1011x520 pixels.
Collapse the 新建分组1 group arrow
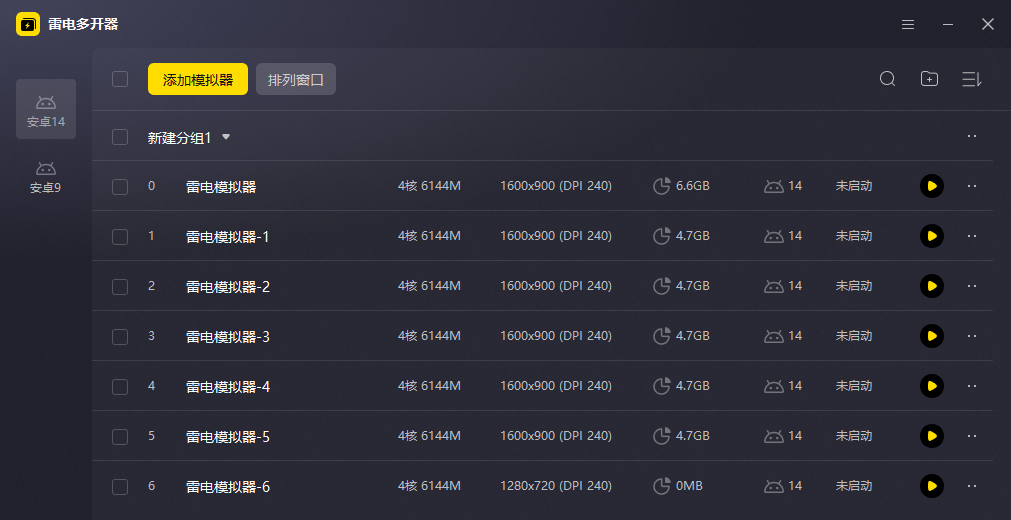point(226,137)
